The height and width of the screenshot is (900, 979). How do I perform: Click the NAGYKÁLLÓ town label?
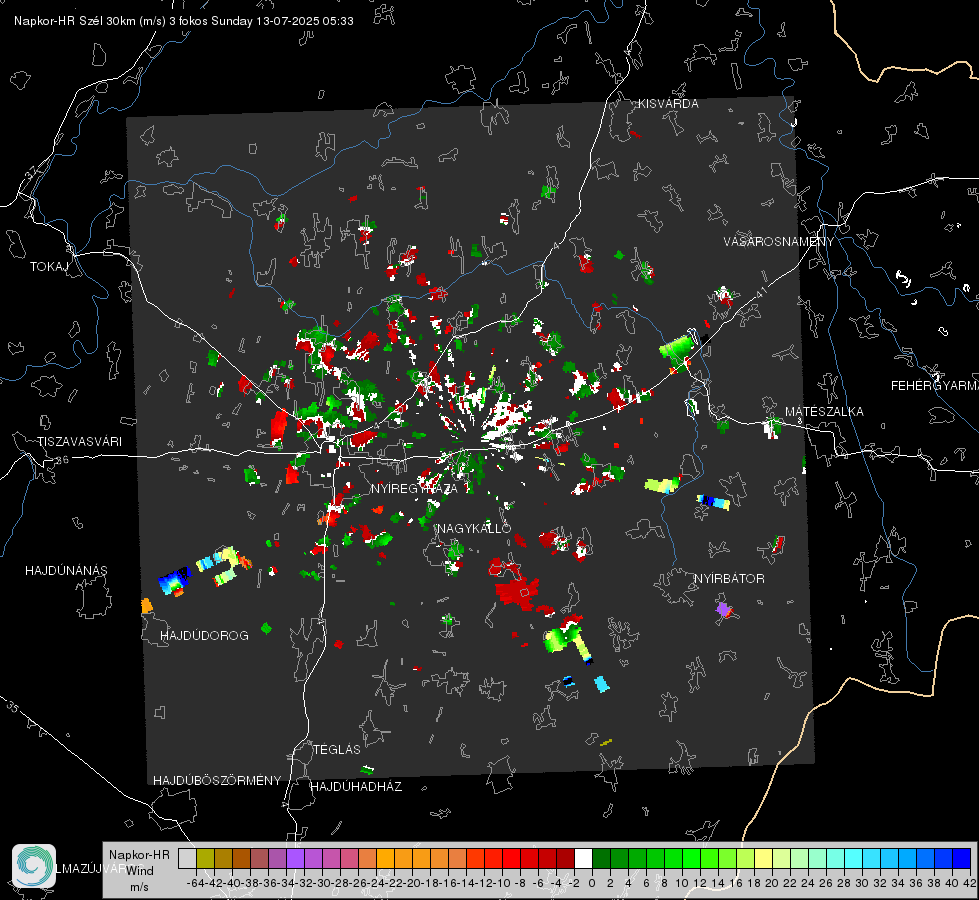474,528
